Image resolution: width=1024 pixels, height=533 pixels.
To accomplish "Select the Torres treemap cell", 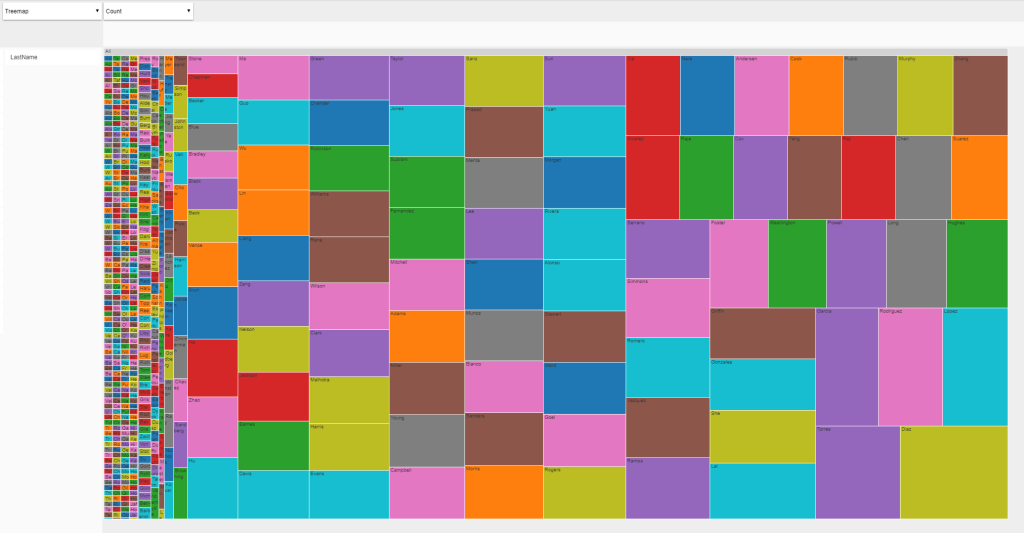I will (857, 472).
